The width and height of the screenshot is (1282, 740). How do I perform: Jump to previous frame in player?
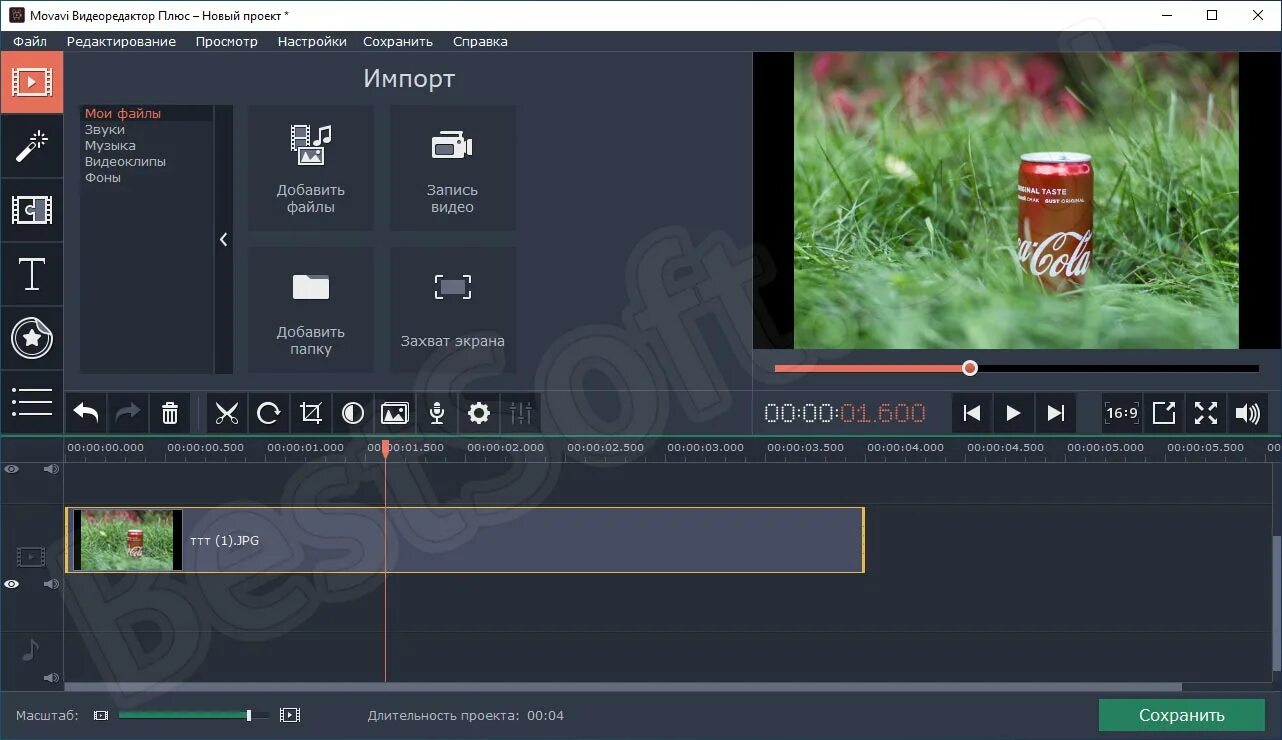tap(971, 413)
